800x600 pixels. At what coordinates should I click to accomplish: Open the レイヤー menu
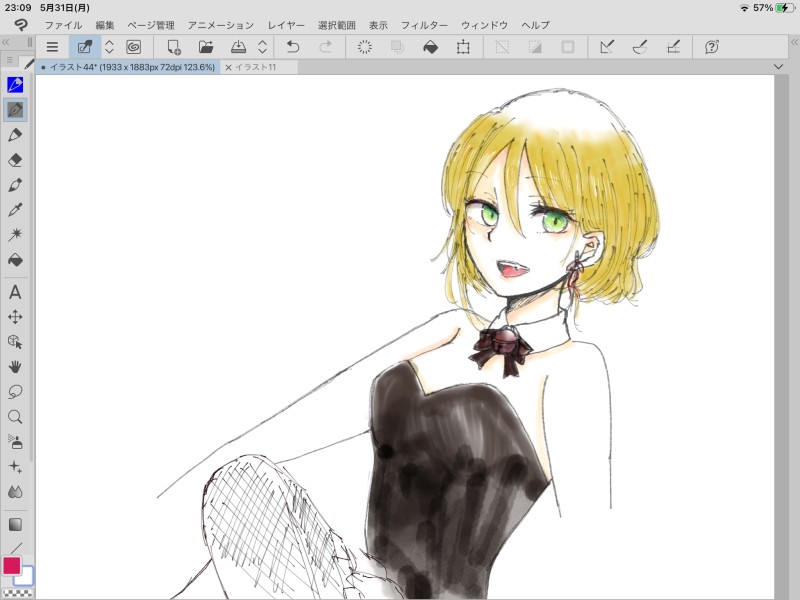pos(286,25)
